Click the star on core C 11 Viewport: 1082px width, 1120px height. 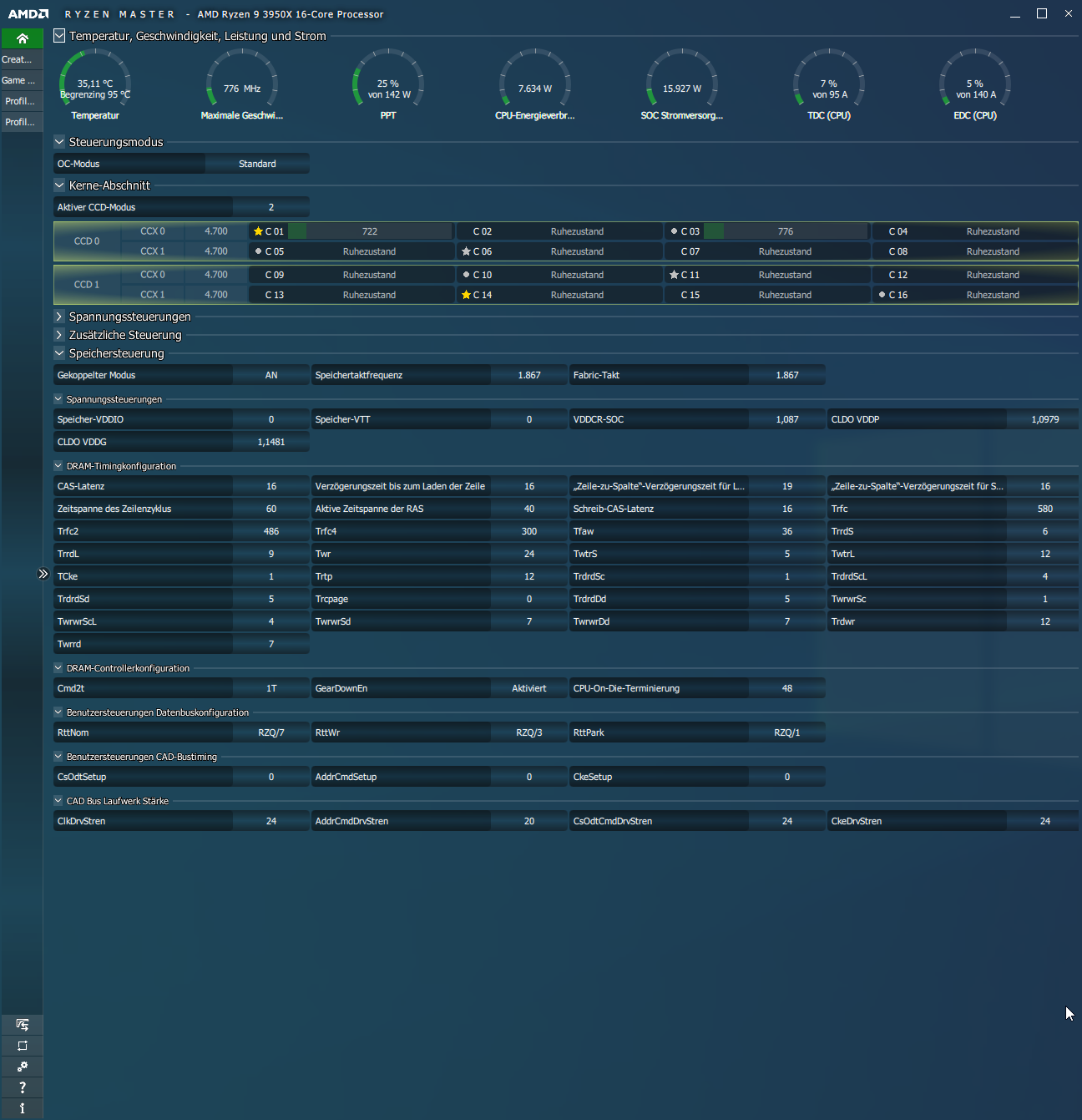click(x=674, y=275)
